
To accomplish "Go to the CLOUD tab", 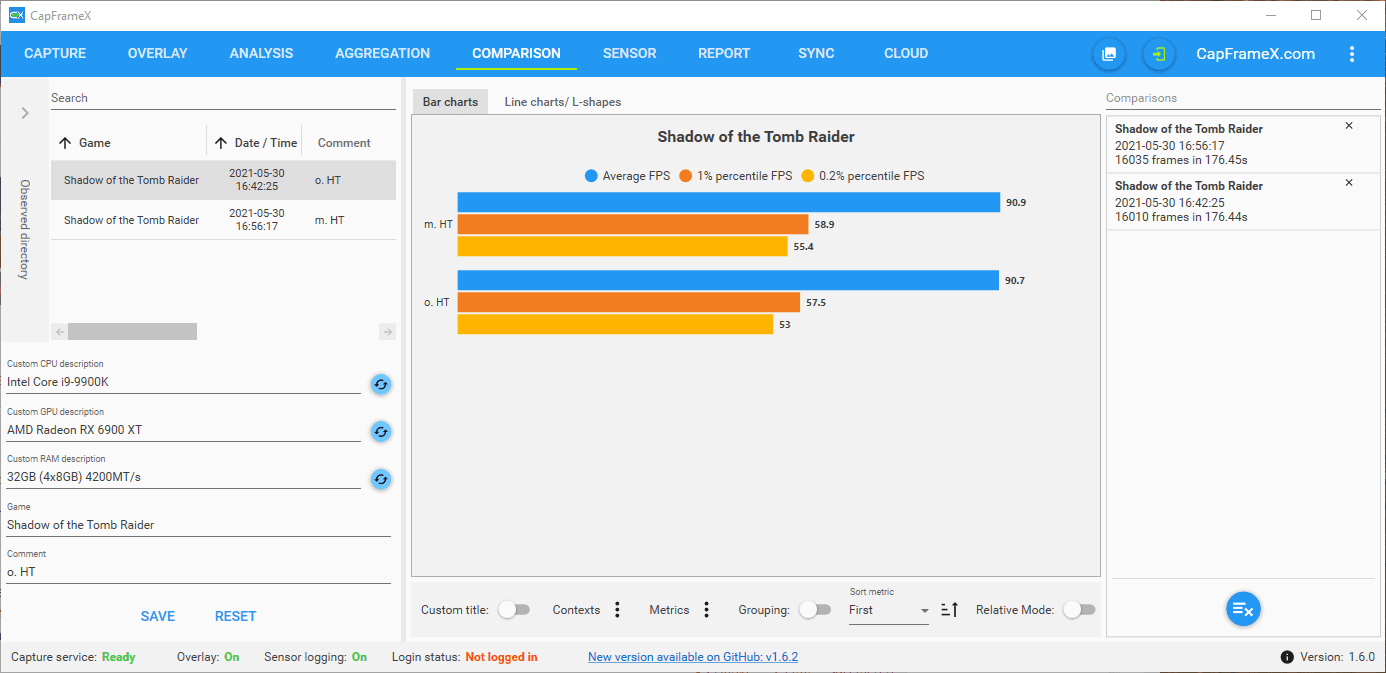I will [x=906, y=54].
